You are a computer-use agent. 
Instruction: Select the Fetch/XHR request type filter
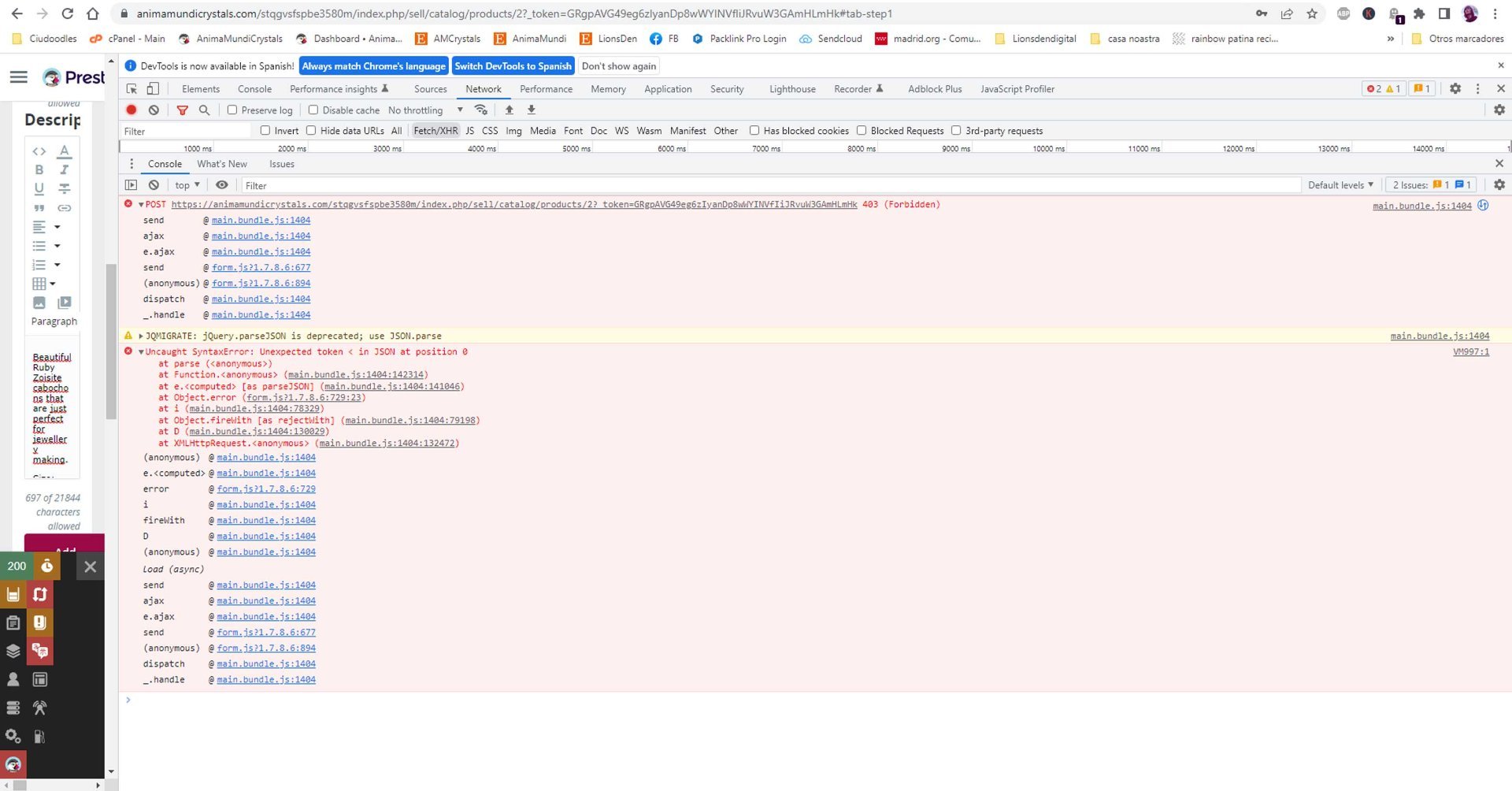coord(435,131)
